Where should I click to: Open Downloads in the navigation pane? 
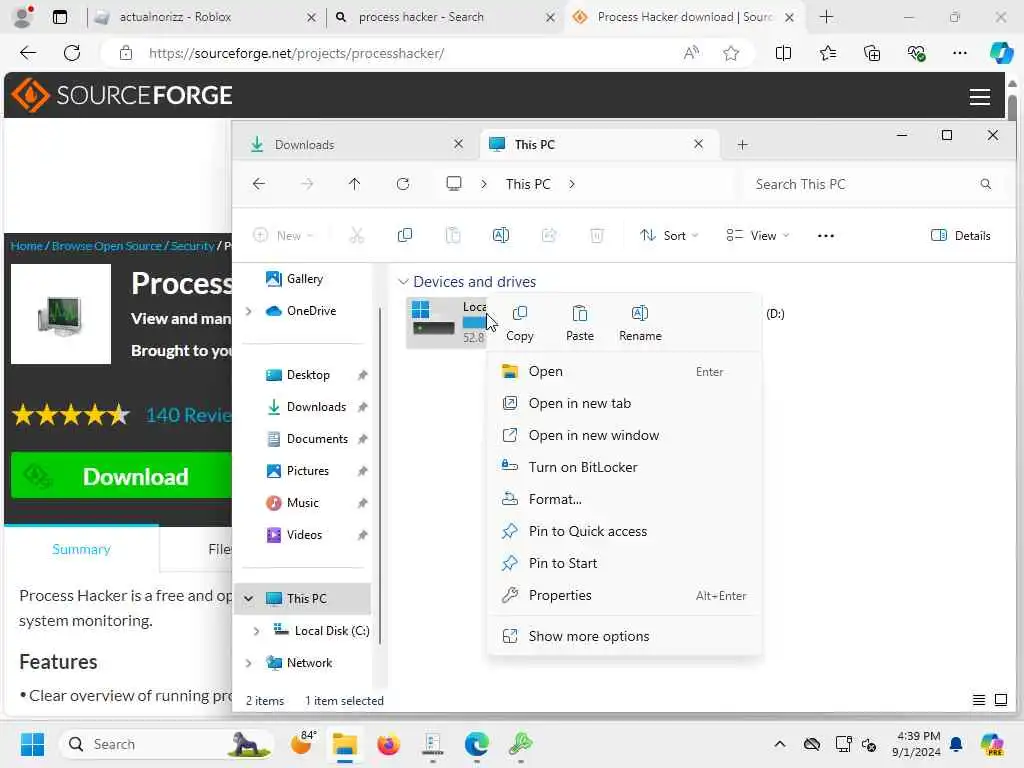click(316, 407)
